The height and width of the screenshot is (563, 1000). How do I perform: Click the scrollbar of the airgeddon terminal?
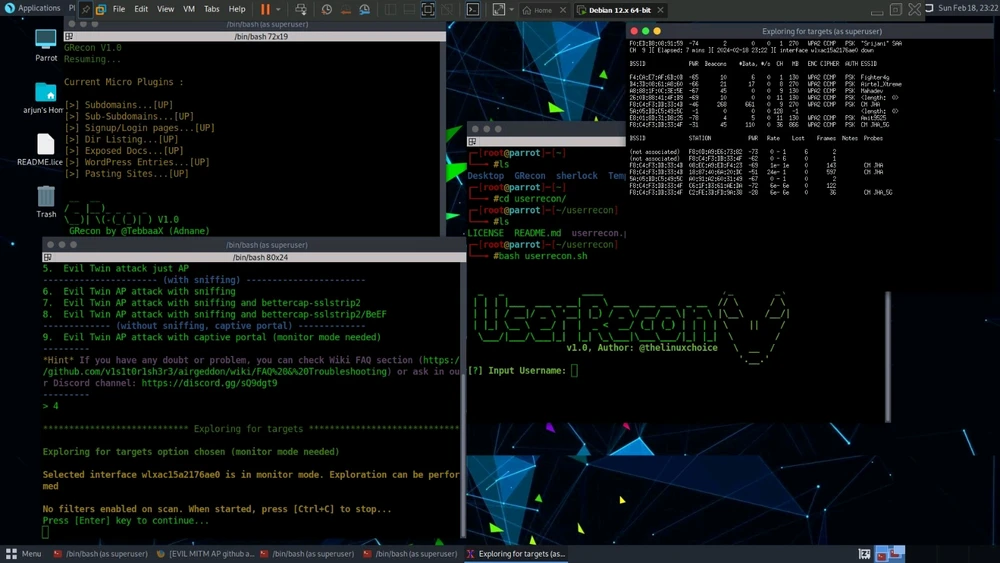pos(463,400)
